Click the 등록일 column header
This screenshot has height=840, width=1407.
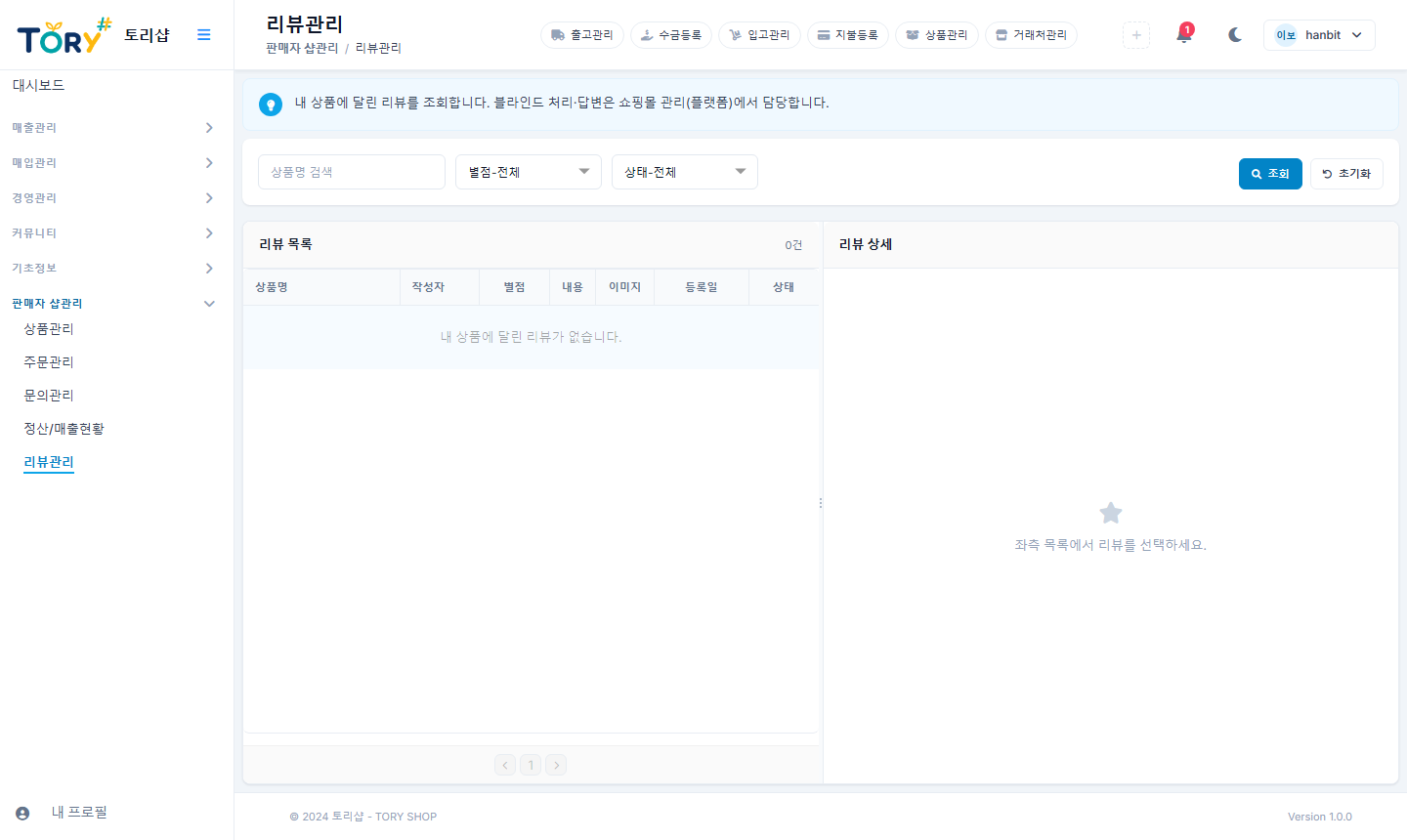point(702,287)
